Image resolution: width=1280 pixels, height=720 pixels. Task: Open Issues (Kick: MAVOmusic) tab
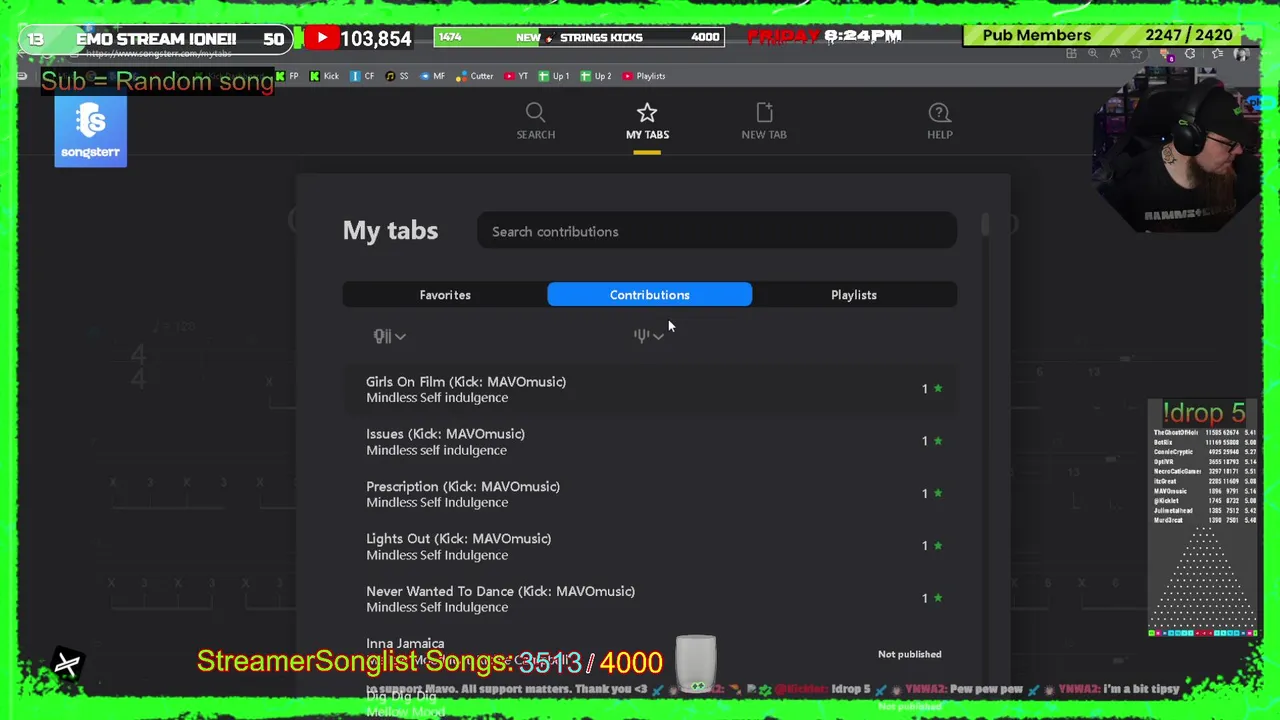[x=445, y=434]
